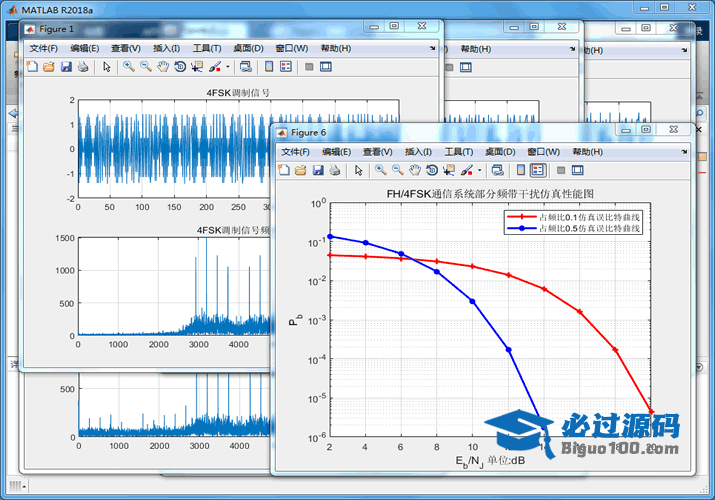This screenshot has width=715, height=500.
Task: Click the blue 占频比0.5 legend entry
Action: point(574,228)
